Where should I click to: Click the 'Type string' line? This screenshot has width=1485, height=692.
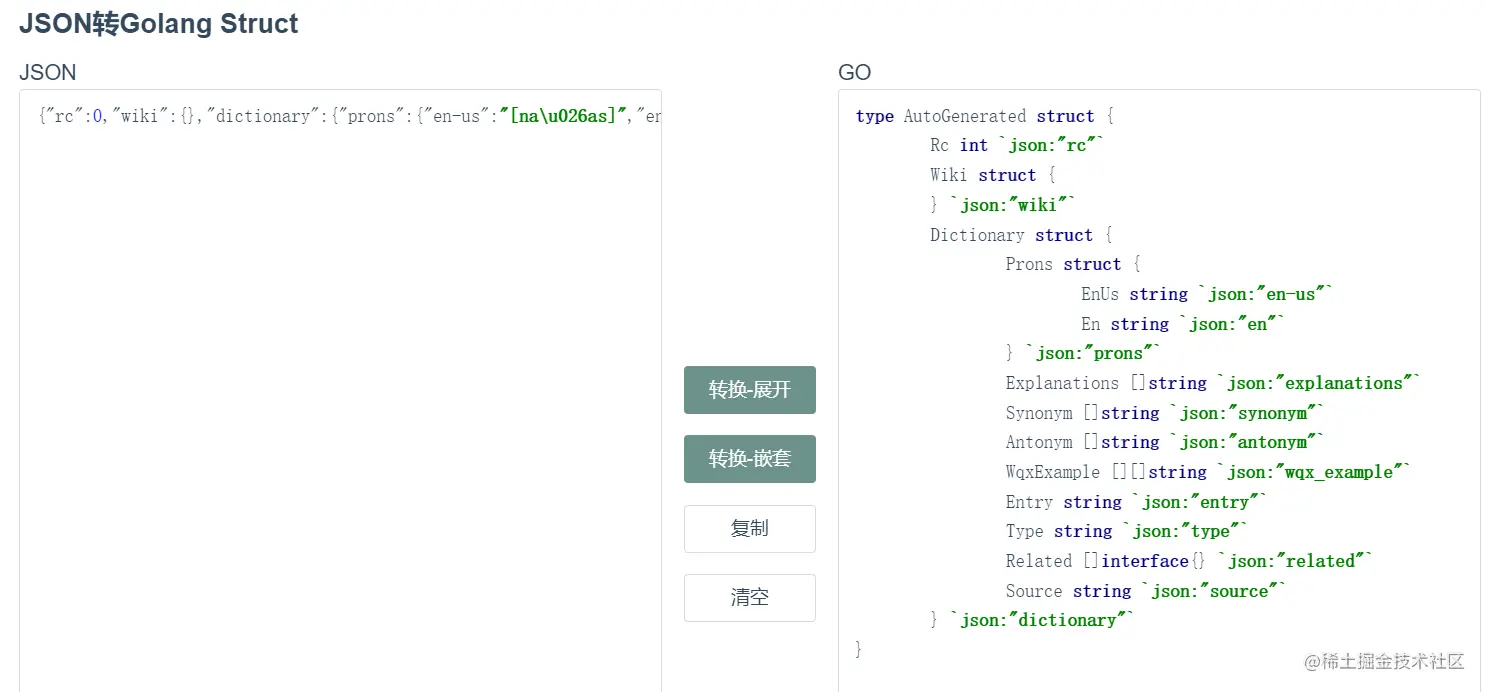[x=1127, y=531]
